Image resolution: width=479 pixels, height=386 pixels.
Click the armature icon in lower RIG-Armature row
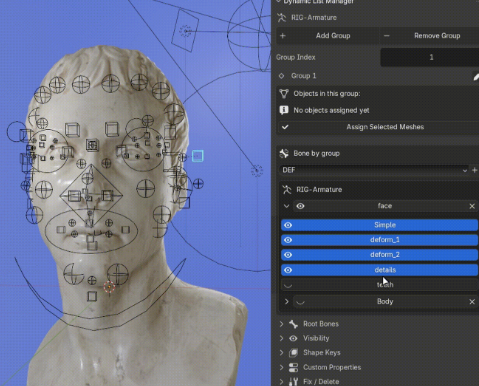tap(287, 190)
